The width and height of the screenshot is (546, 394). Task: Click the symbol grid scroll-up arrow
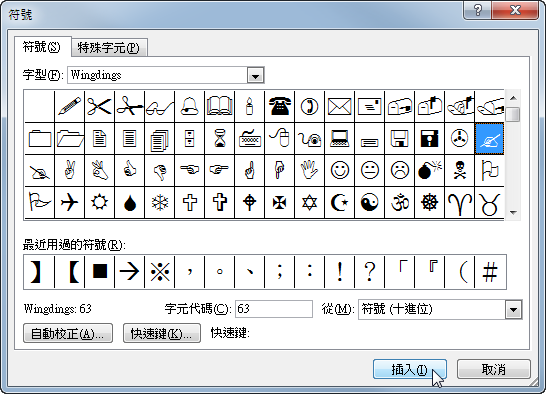point(513,98)
